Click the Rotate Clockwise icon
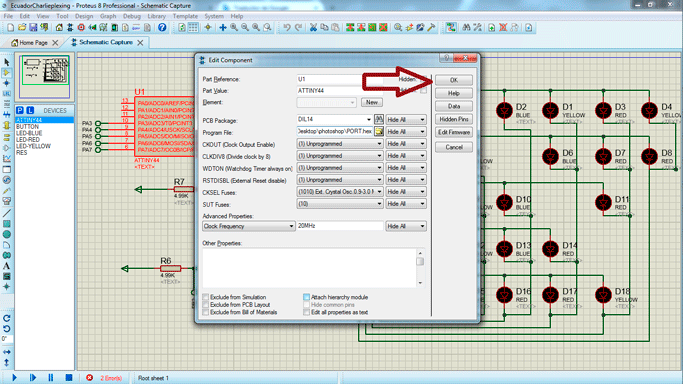This screenshot has height=384, width=683. (x=7, y=318)
